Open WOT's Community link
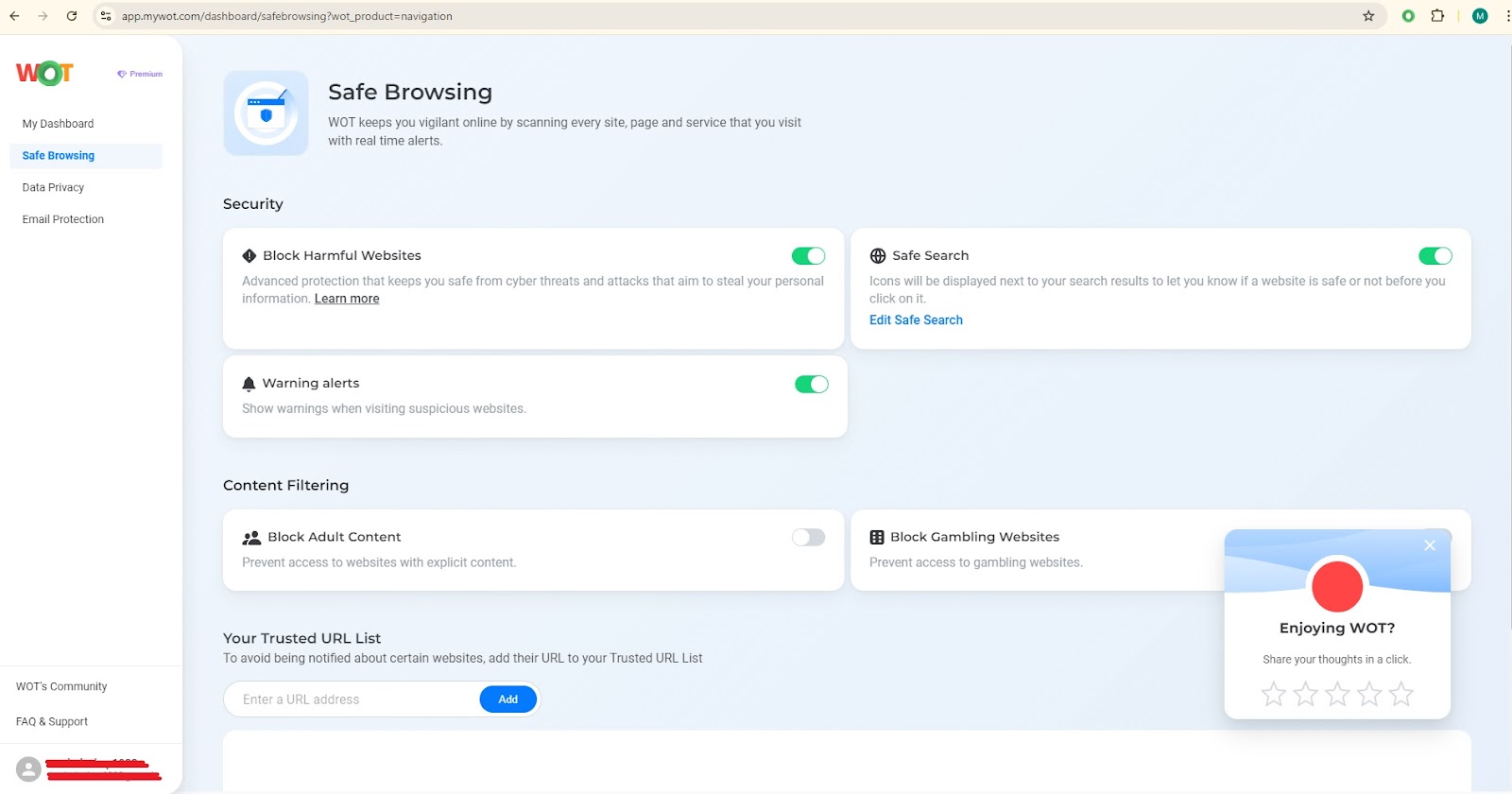 [x=61, y=687]
